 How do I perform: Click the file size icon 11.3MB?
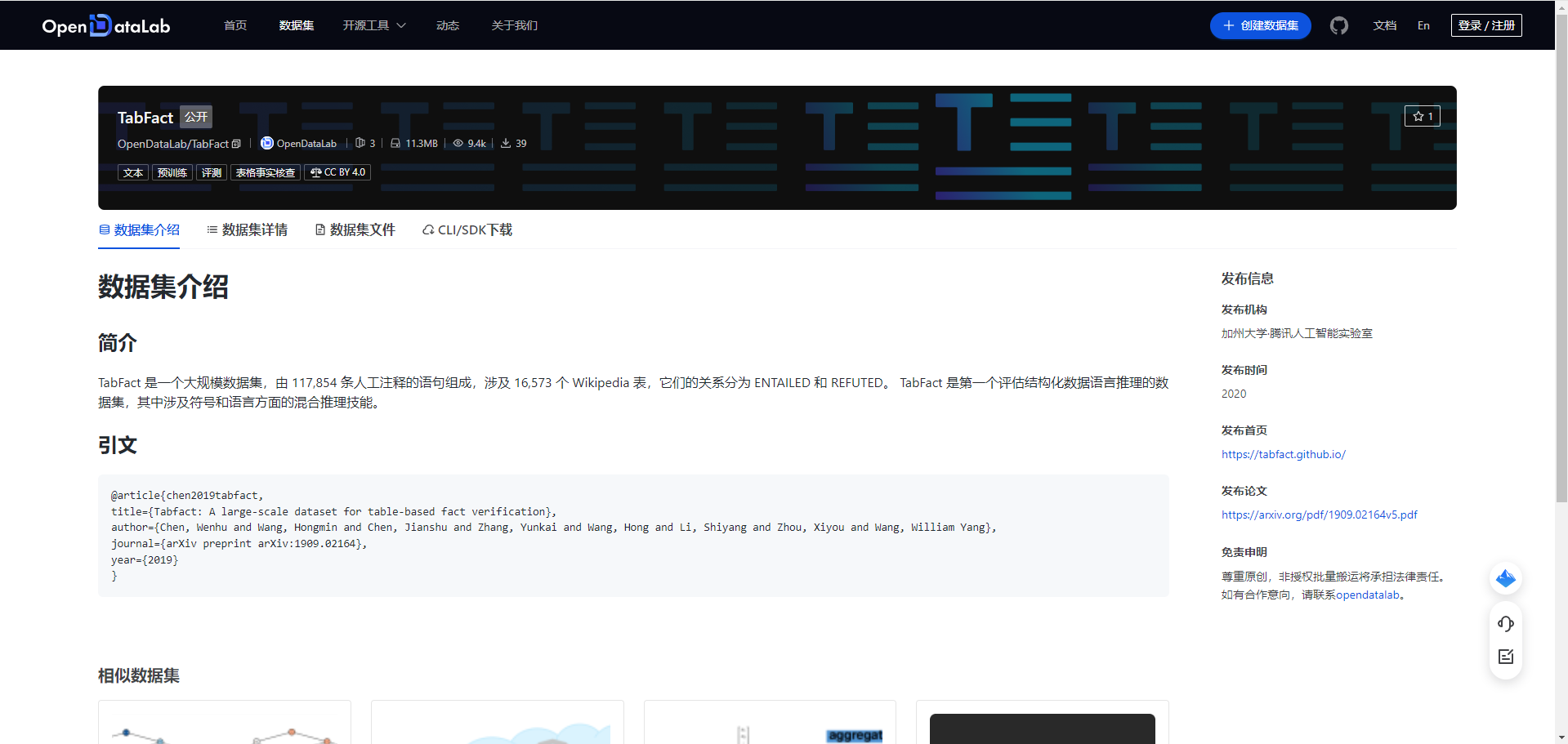(x=395, y=143)
